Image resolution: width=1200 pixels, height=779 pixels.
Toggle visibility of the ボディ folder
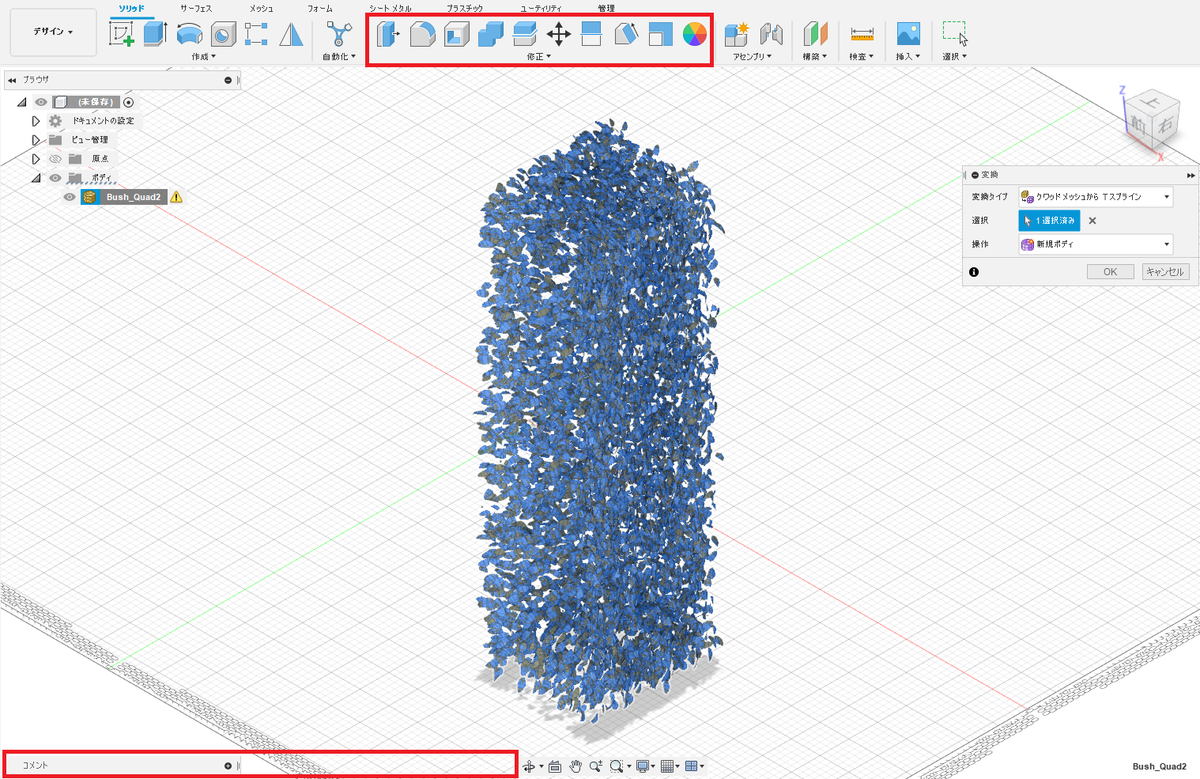[56, 178]
